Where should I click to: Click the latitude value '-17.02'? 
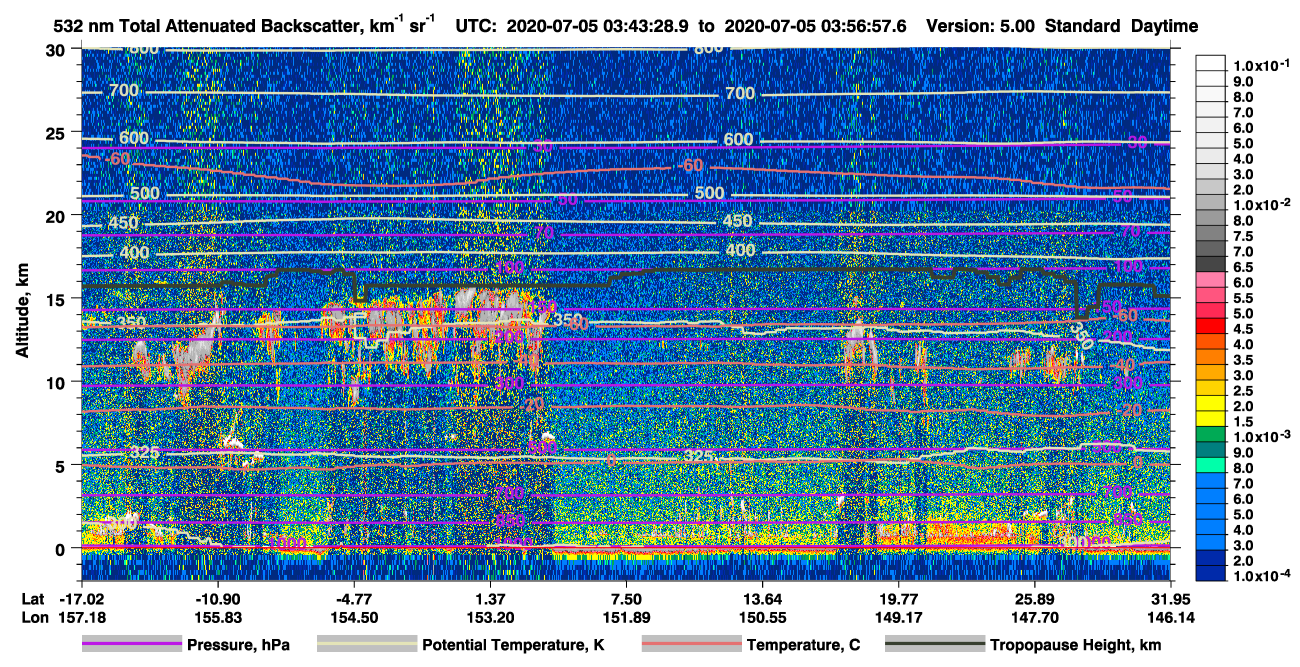pyautogui.click(x=82, y=599)
